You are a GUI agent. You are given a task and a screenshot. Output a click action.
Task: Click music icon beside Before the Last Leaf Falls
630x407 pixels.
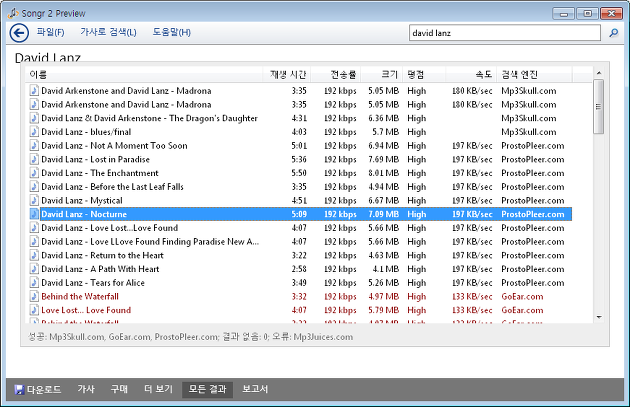pyautogui.click(x=34, y=187)
